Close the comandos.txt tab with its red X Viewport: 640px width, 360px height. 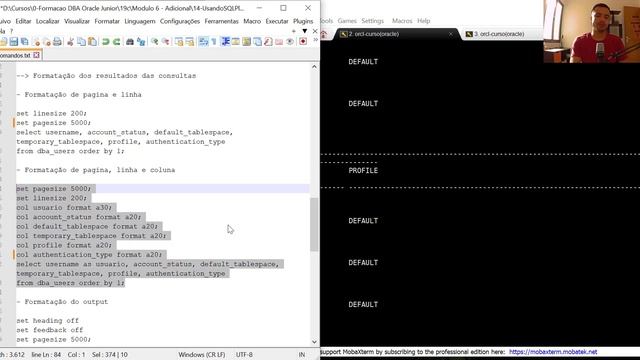pyautogui.click(x=36, y=55)
